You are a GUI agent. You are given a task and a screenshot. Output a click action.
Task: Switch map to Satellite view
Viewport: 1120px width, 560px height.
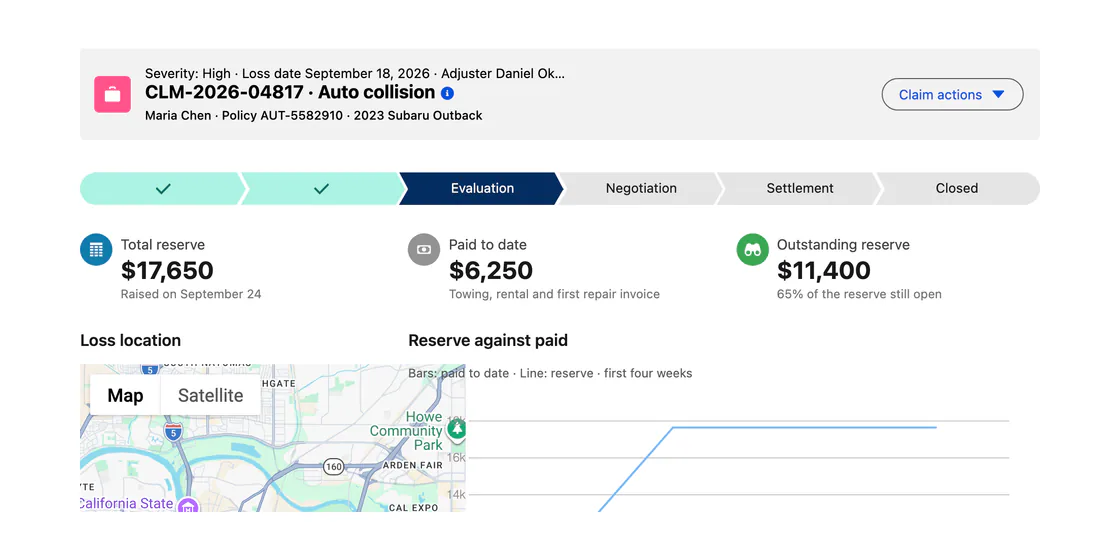click(x=211, y=396)
